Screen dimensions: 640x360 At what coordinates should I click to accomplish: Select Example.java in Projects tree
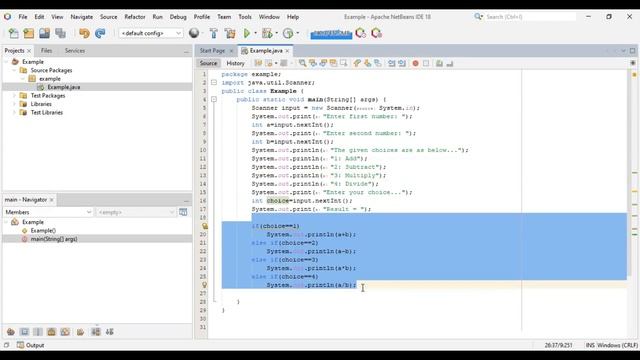coord(63,87)
